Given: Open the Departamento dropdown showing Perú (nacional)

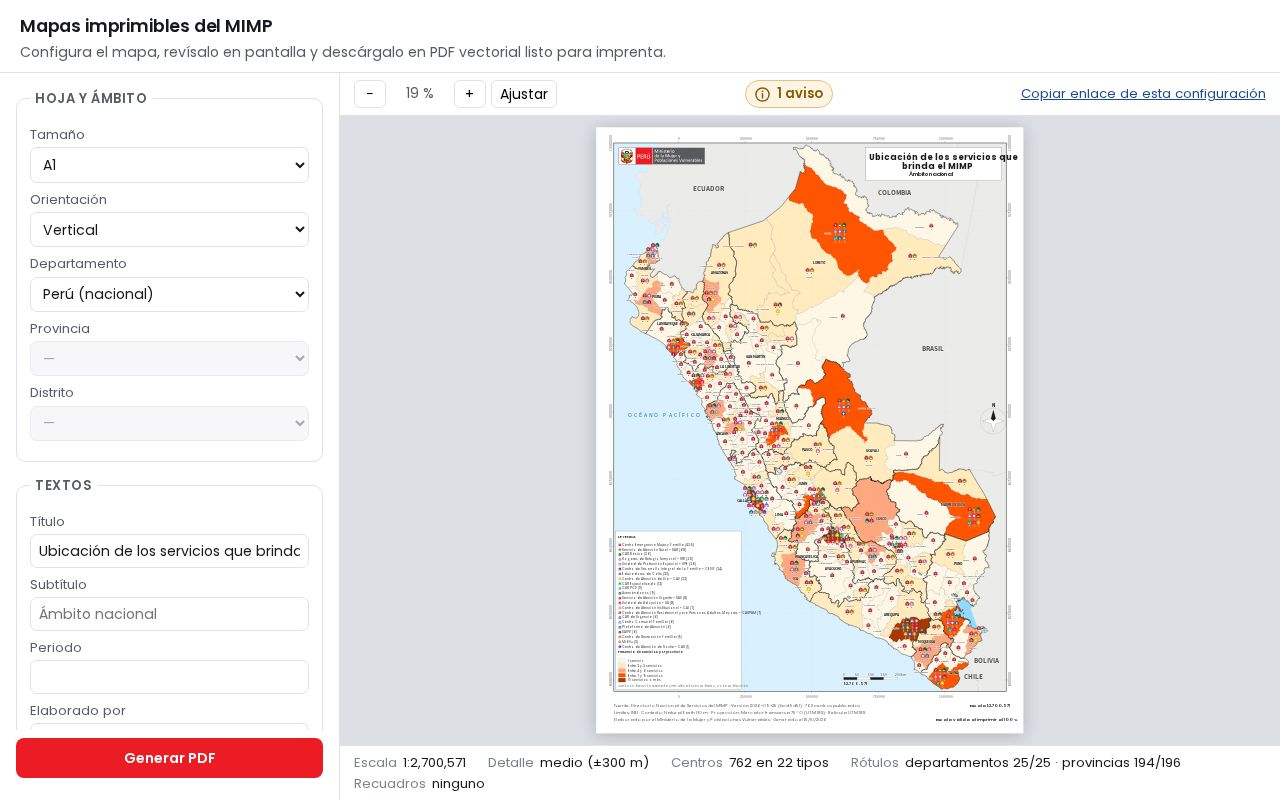Looking at the screenshot, I should pyautogui.click(x=169, y=294).
